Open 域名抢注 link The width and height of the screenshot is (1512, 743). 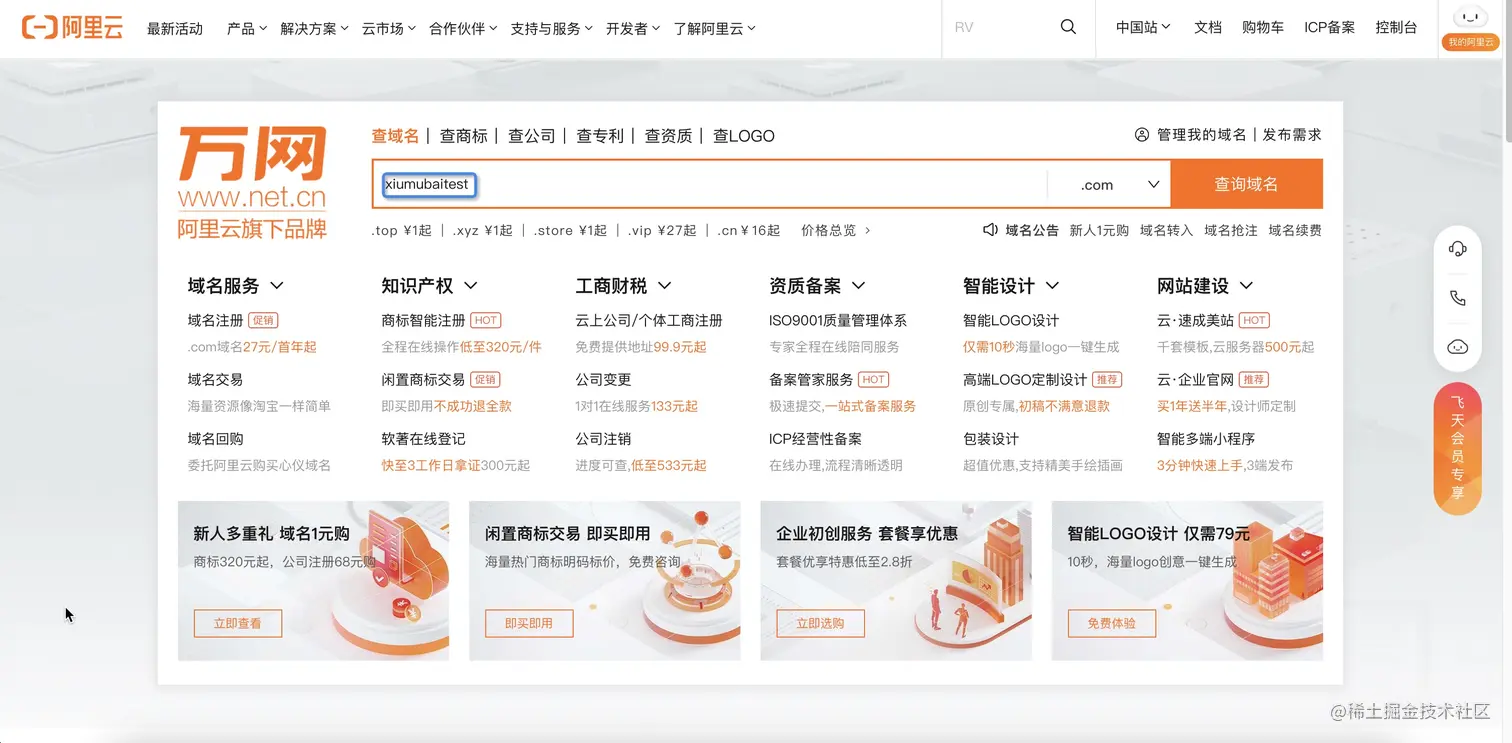(x=1231, y=230)
